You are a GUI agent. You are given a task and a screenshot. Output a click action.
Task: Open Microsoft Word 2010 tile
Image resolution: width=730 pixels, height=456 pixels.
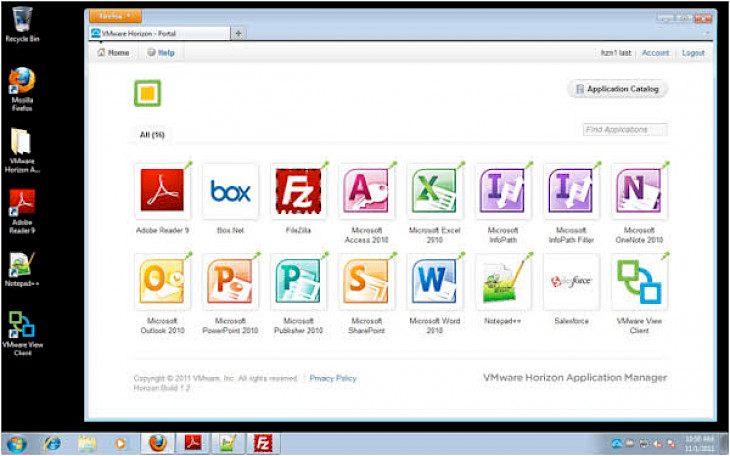tap(434, 282)
